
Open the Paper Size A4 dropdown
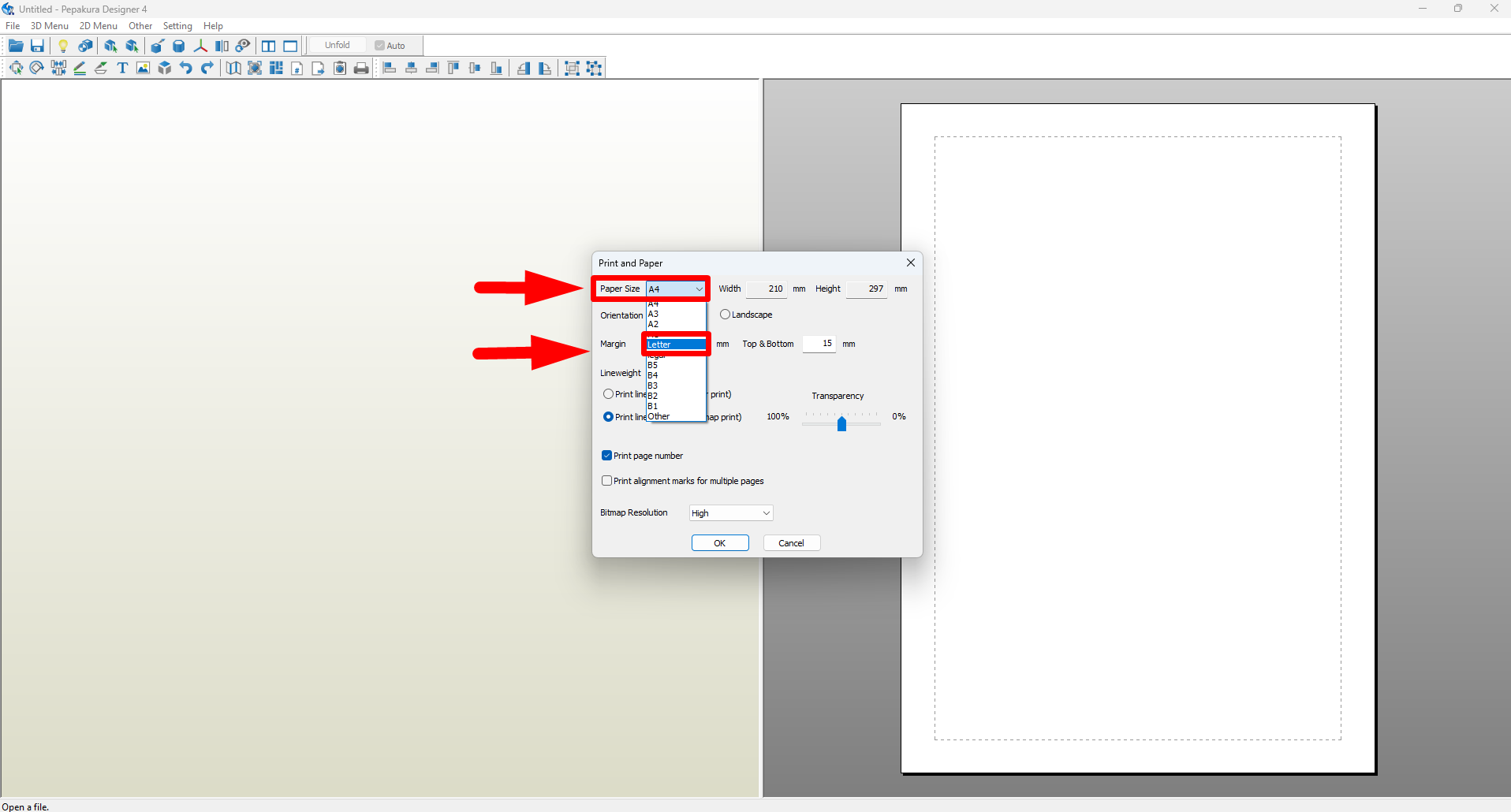pos(676,289)
